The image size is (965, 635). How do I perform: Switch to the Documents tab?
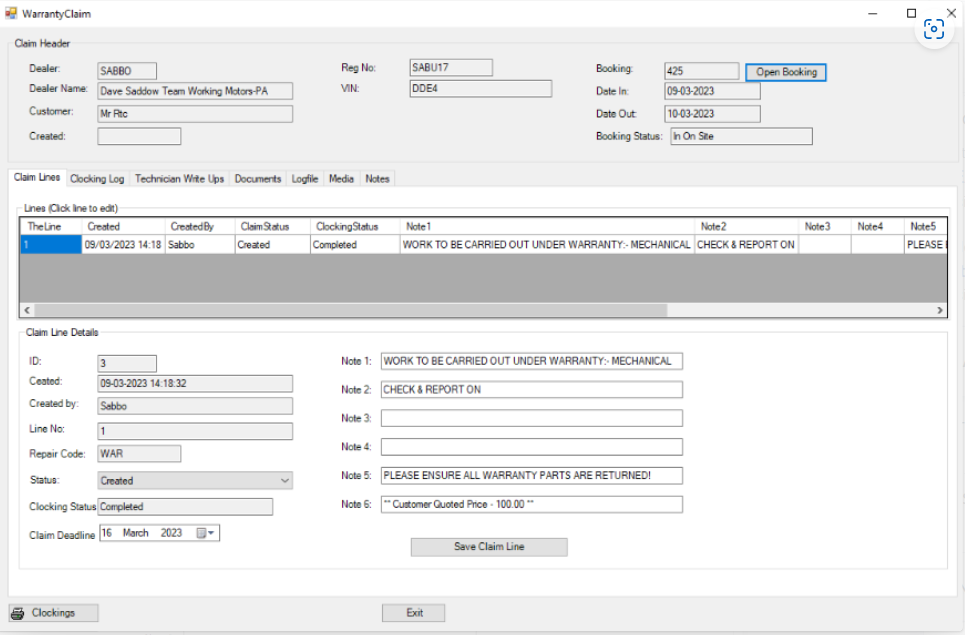[258, 178]
